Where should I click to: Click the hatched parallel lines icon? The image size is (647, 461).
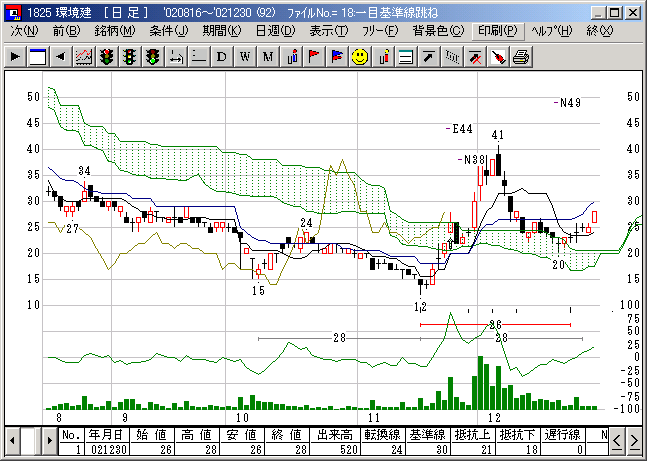click(x=452, y=56)
